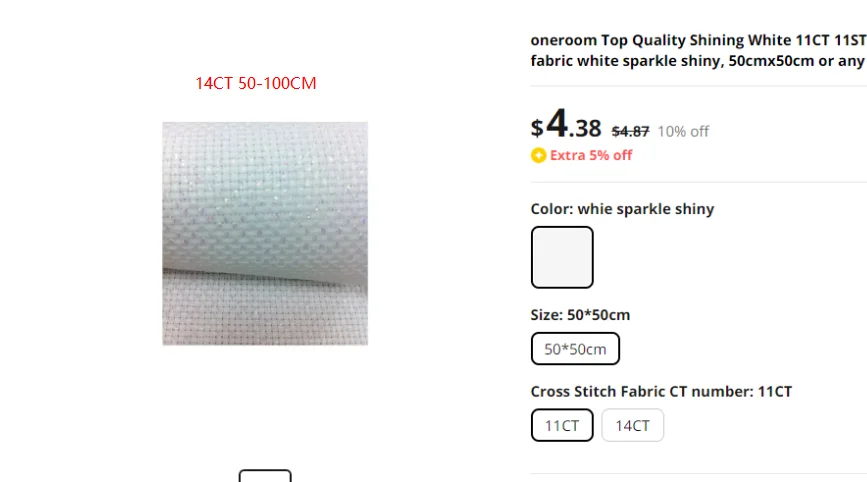Click the $4.38 current price
The height and width of the screenshot is (482, 867).
click(566, 124)
